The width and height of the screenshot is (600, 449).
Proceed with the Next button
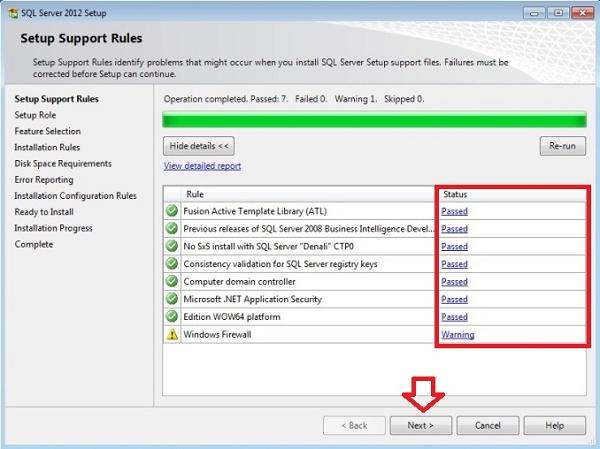click(421, 425)
